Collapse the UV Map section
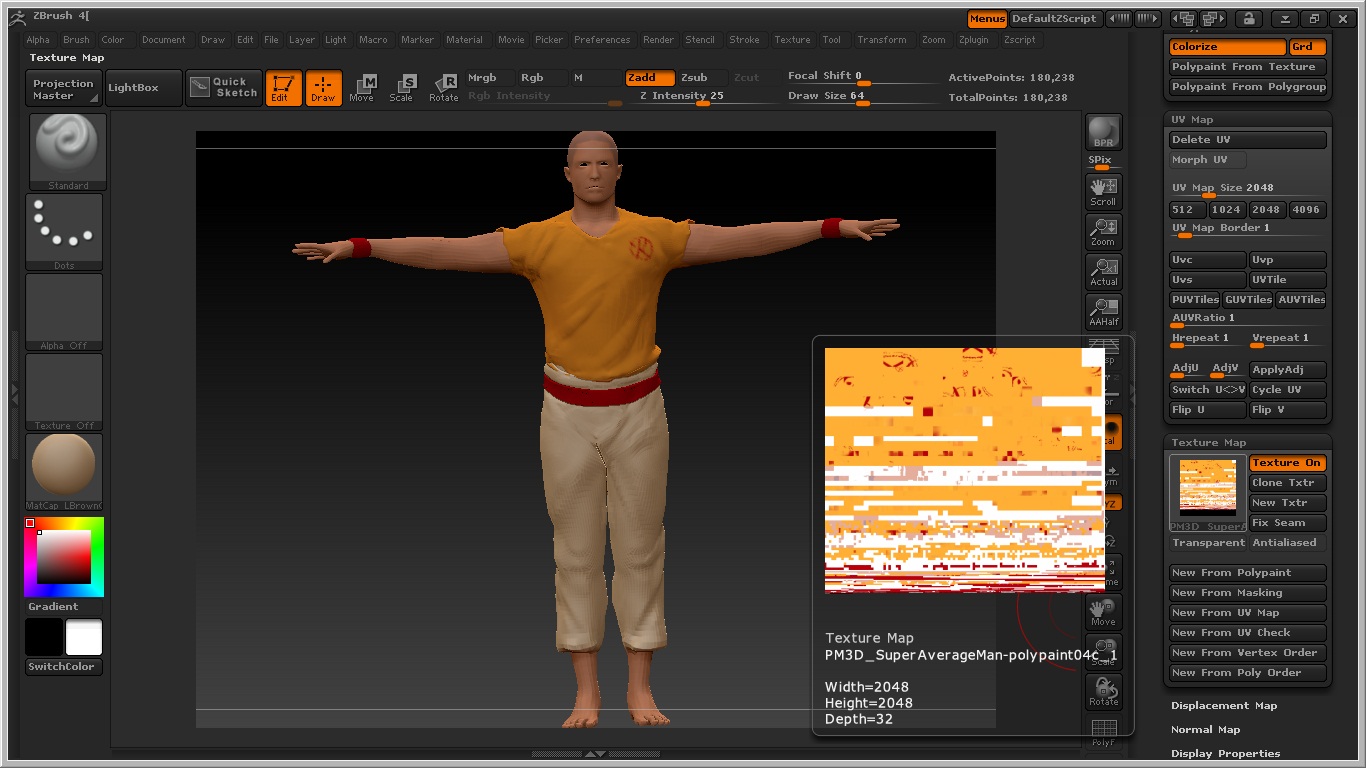The image size is (1366, 768). pos(1193,119)
